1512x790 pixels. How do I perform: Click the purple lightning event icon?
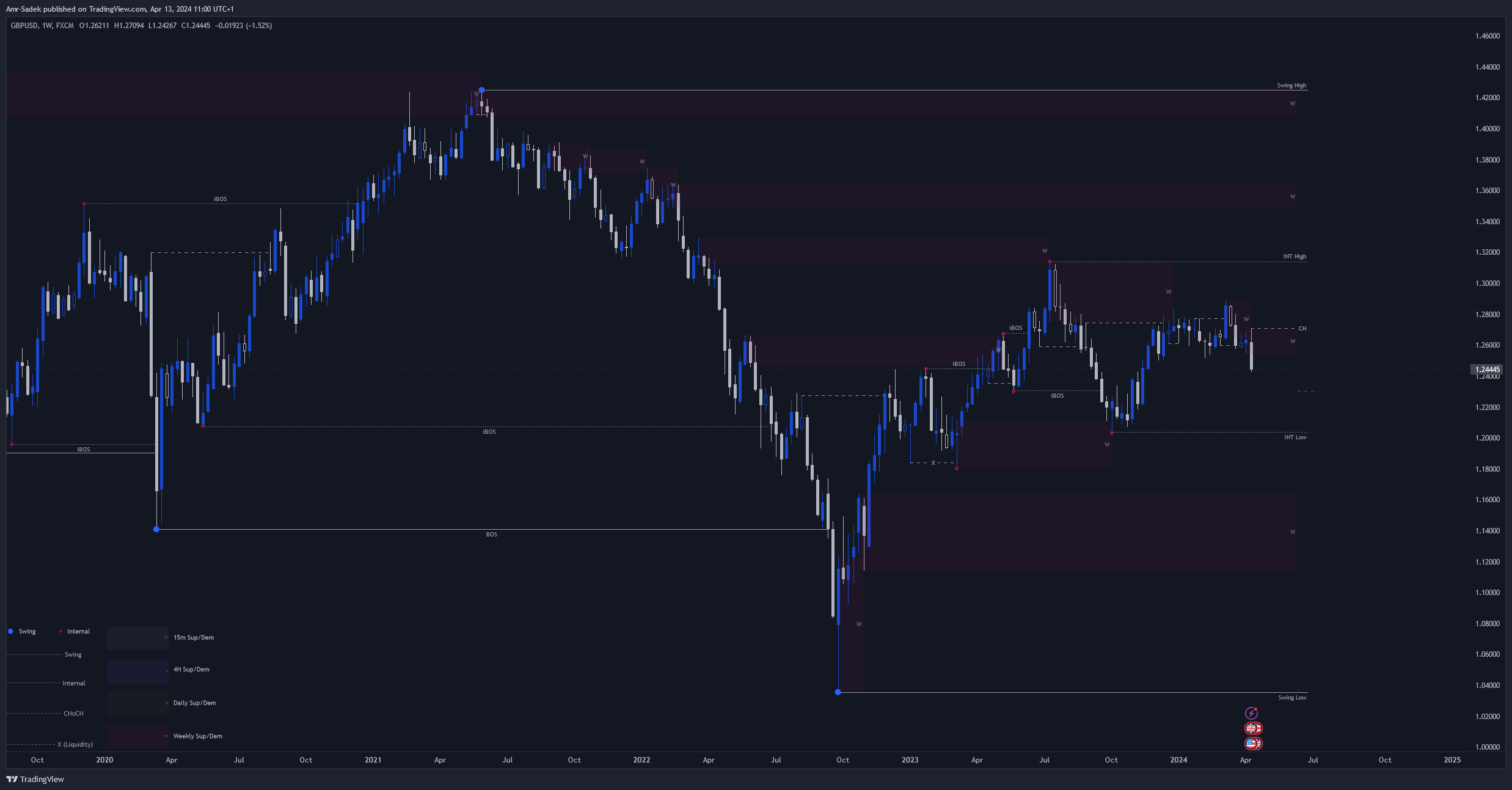1251,713
